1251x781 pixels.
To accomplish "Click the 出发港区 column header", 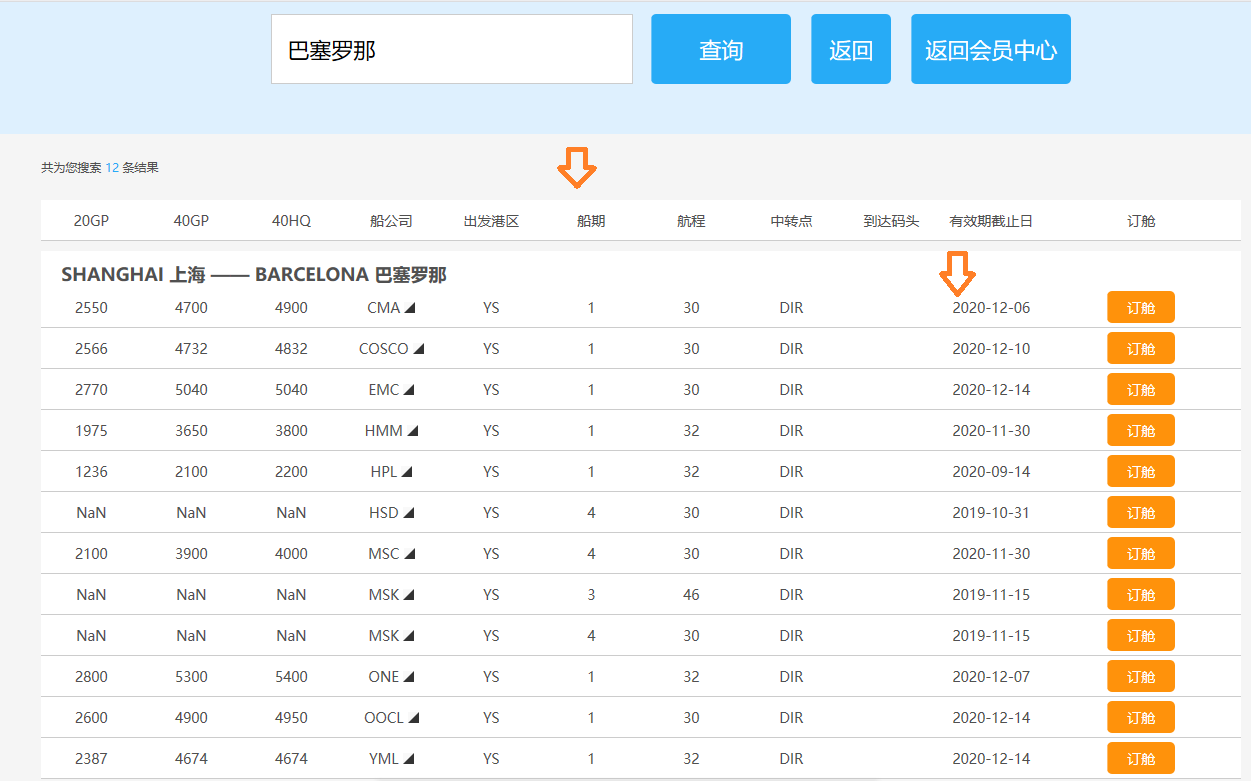I will point(491,221).
